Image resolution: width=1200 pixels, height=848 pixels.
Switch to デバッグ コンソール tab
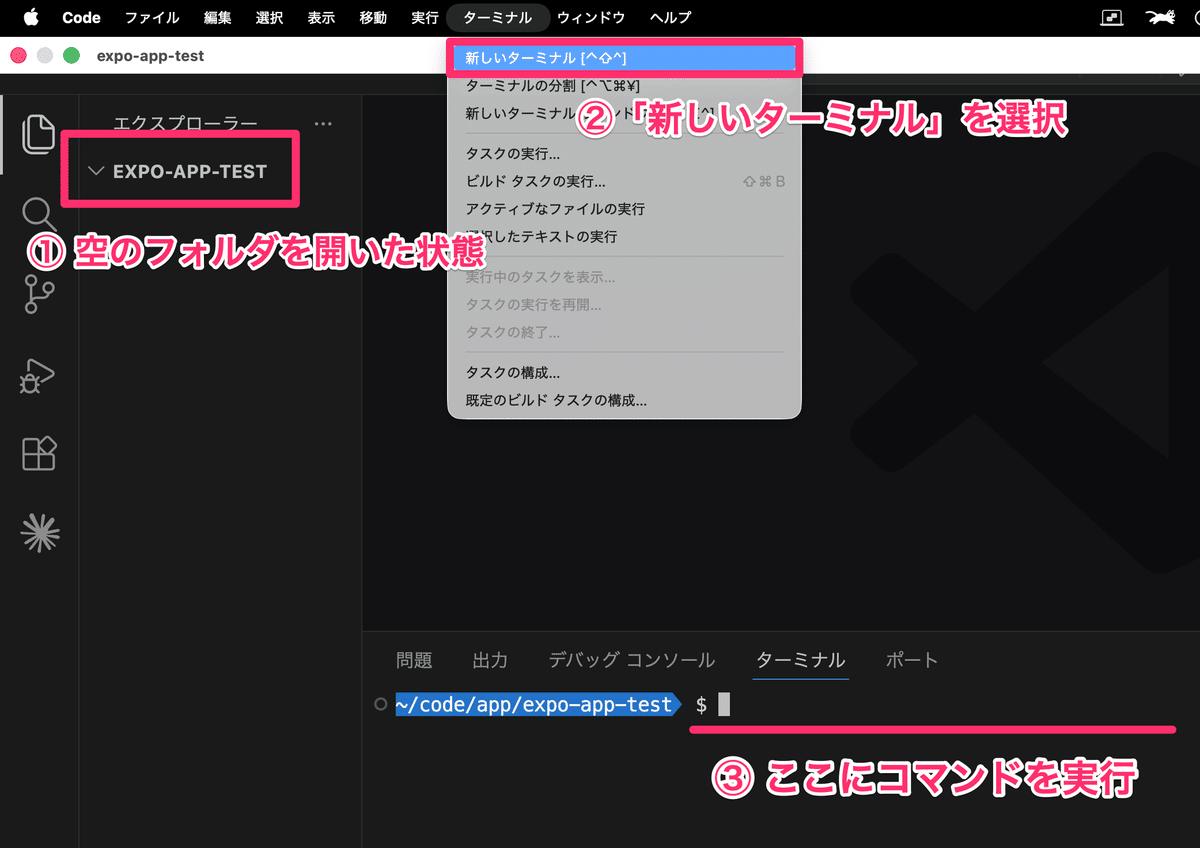631,660
